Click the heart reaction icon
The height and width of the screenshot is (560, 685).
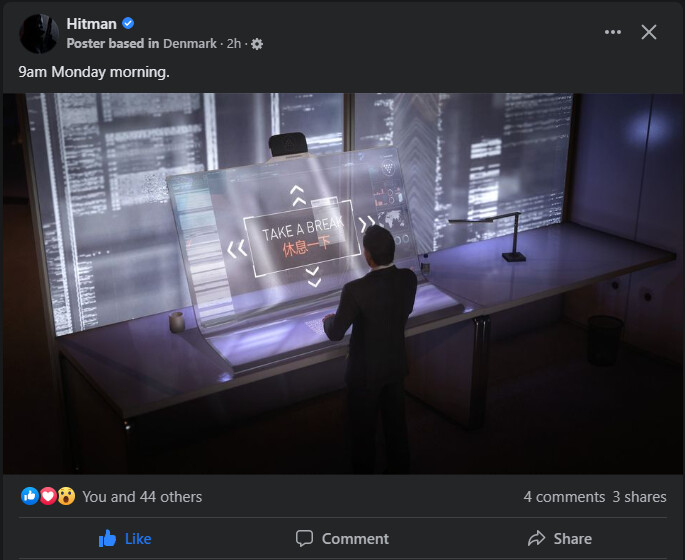[x=48, y=496]
